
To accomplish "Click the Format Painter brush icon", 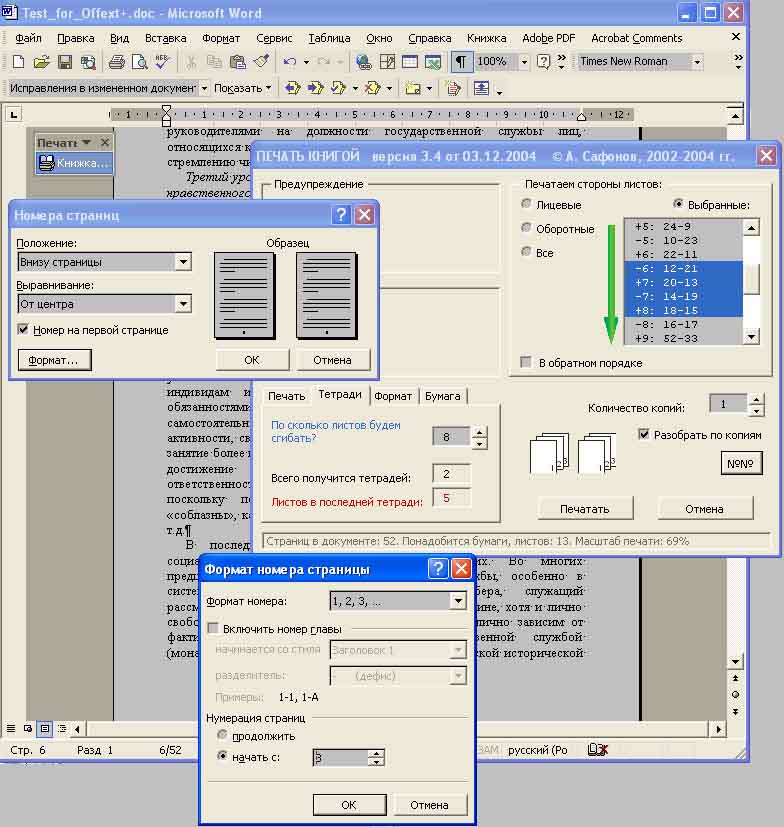I will click(x=262, y=62).
